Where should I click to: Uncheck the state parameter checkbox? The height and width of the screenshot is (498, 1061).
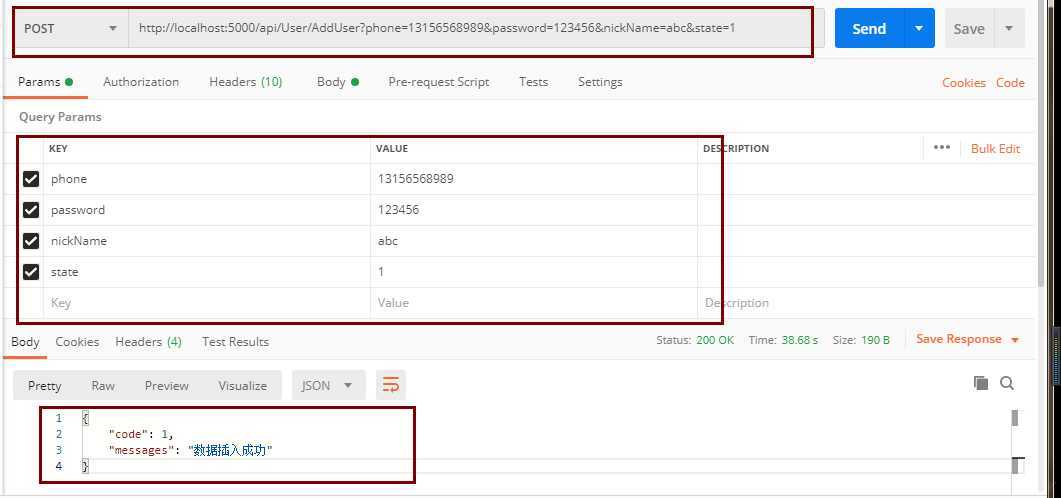point(31,272)
